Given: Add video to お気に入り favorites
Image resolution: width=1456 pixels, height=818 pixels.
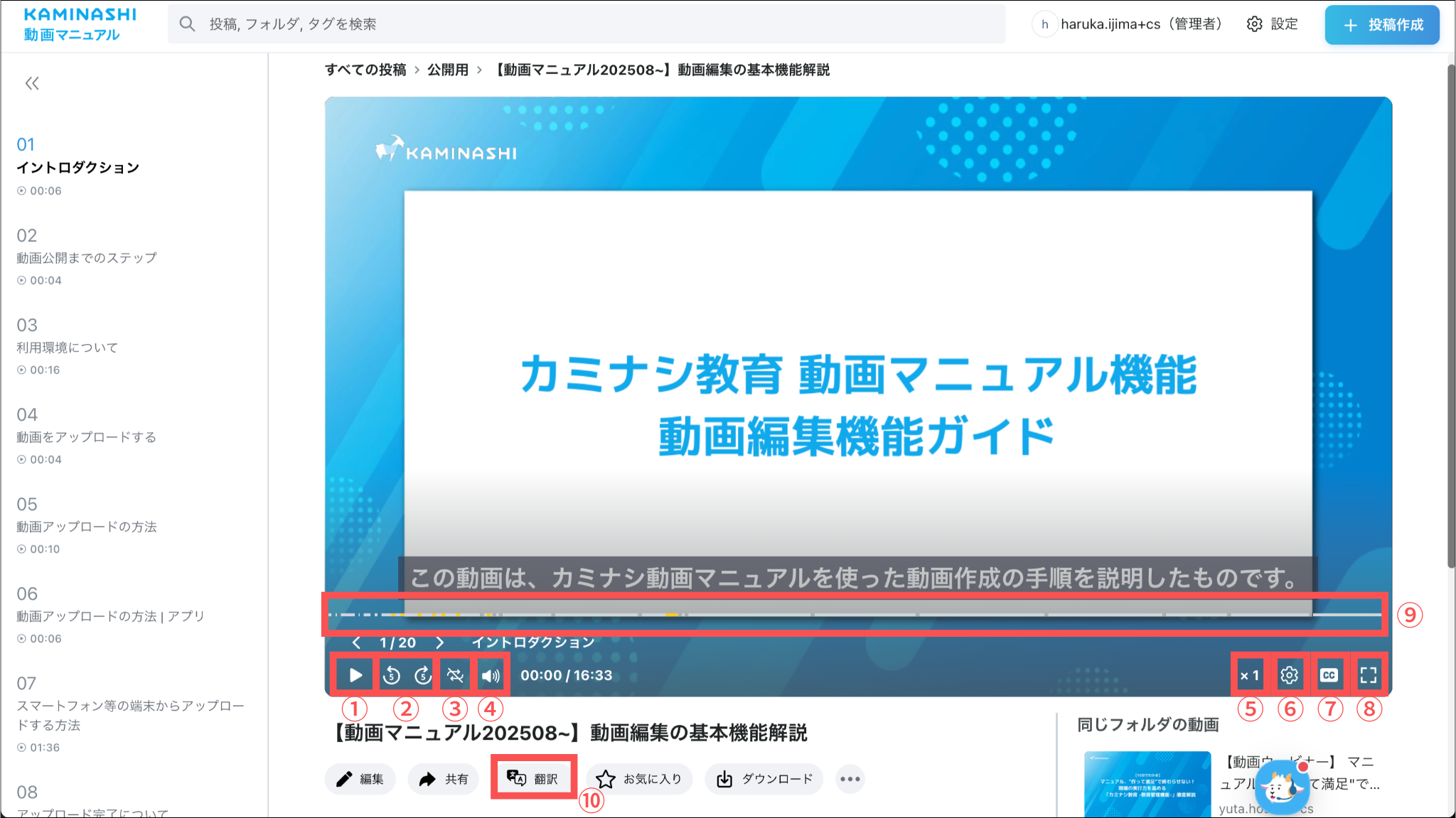Looking at the screenshot, I should (638, 779).
